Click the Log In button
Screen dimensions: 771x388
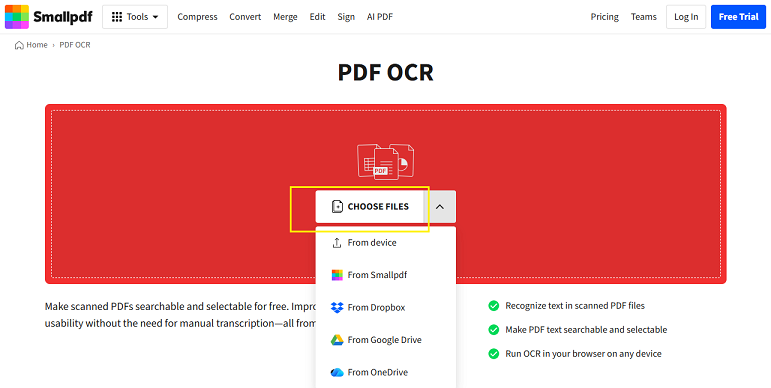point(686,17)
